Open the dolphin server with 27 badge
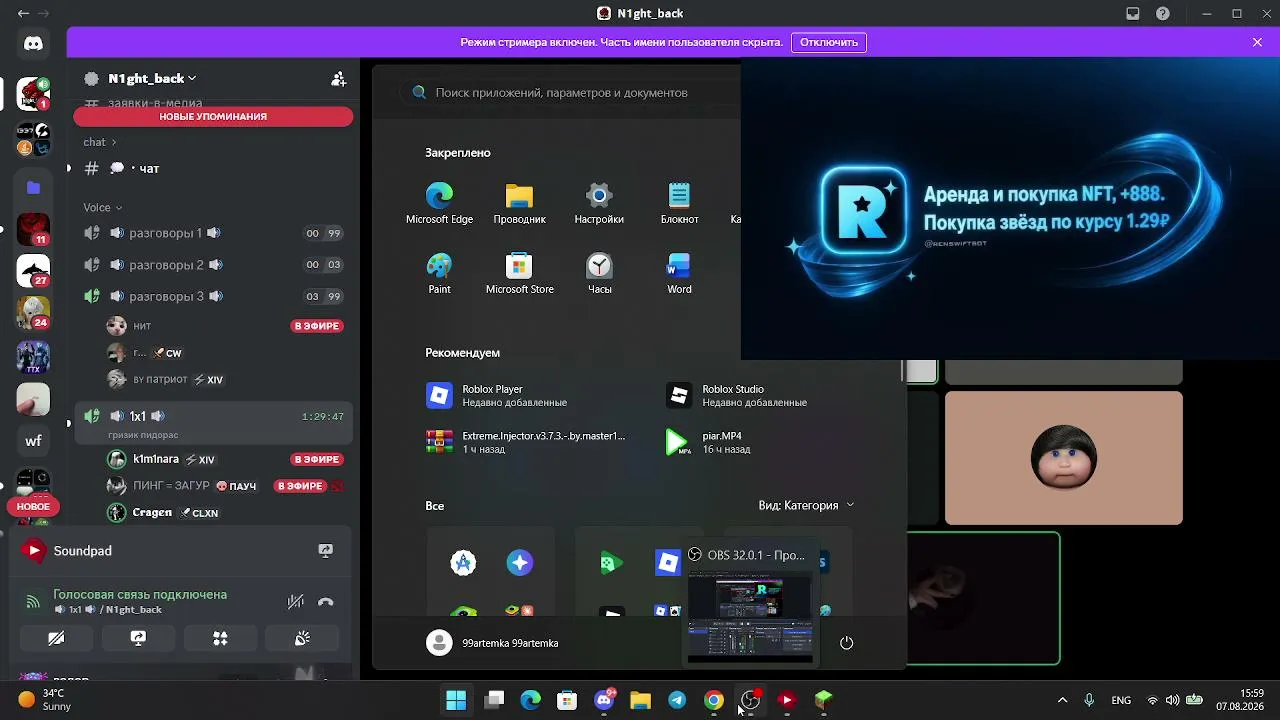Screen dimensions: 1280x720 click(x=33, y=271)
